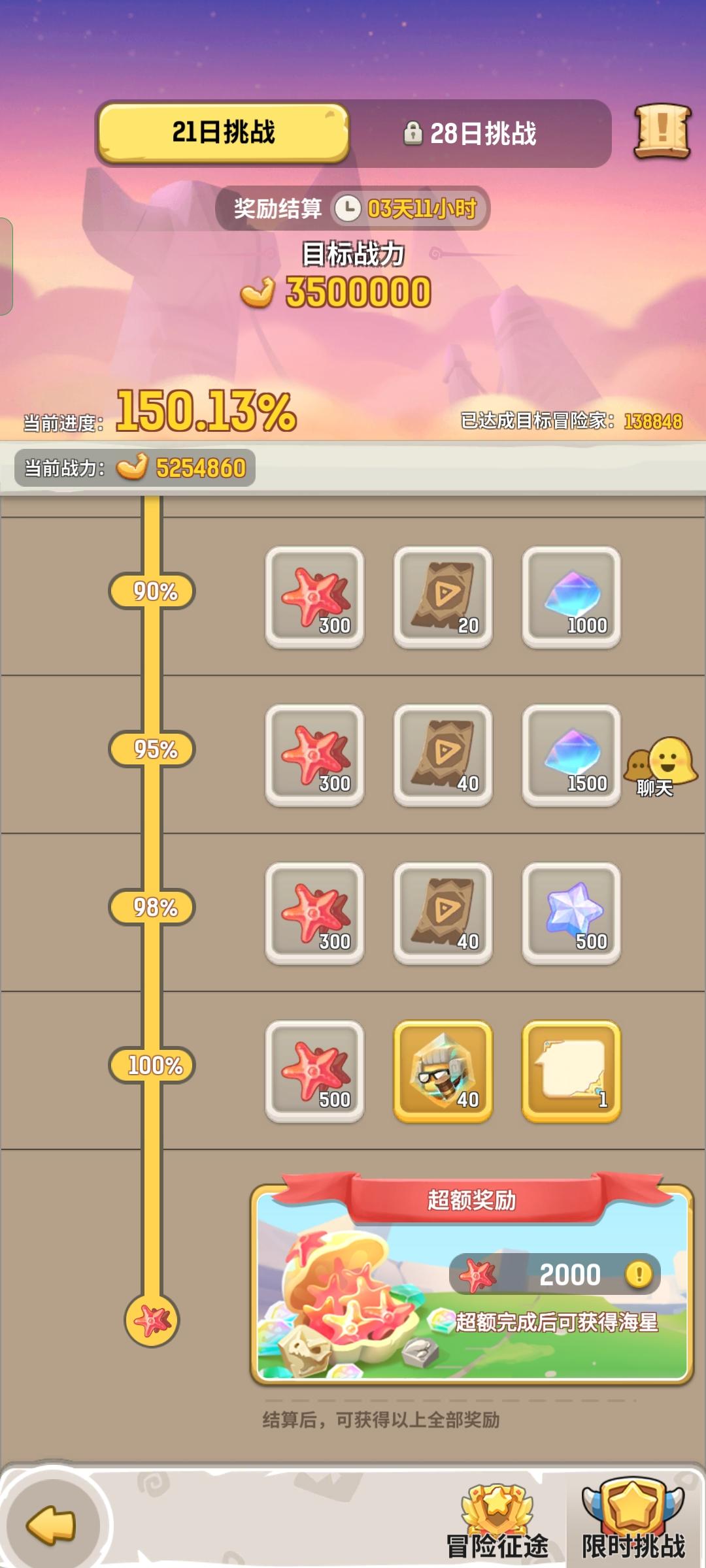Tap the 1000 crystal reward at 90%

point(571,597)
